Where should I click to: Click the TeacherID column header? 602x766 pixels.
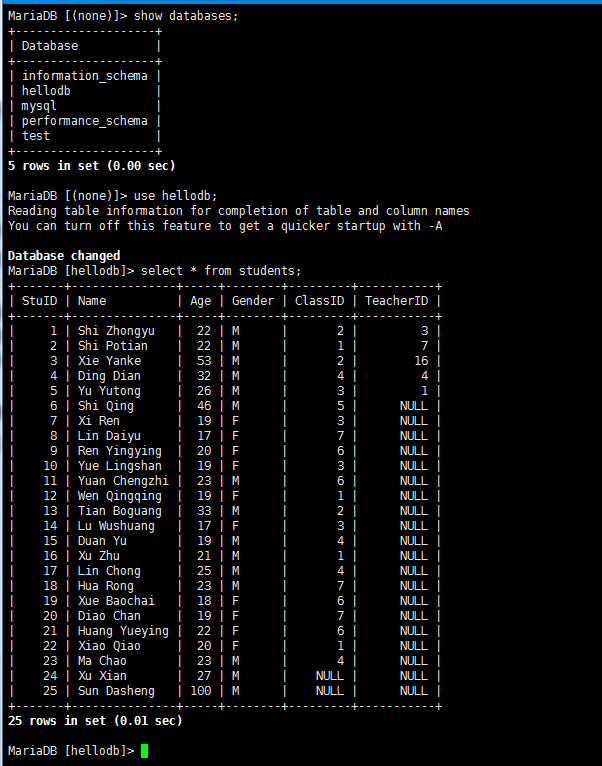pos(396,301)
